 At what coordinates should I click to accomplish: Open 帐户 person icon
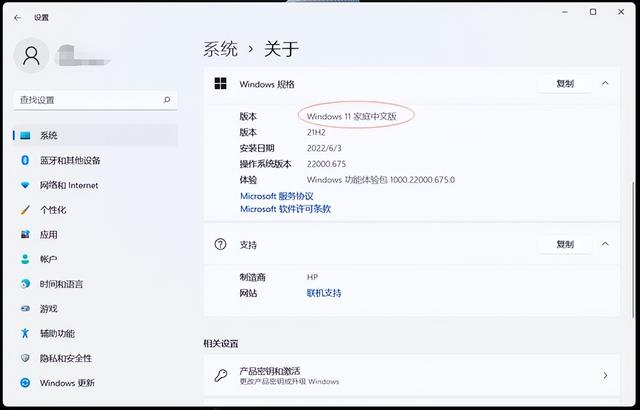coord(25,259)
